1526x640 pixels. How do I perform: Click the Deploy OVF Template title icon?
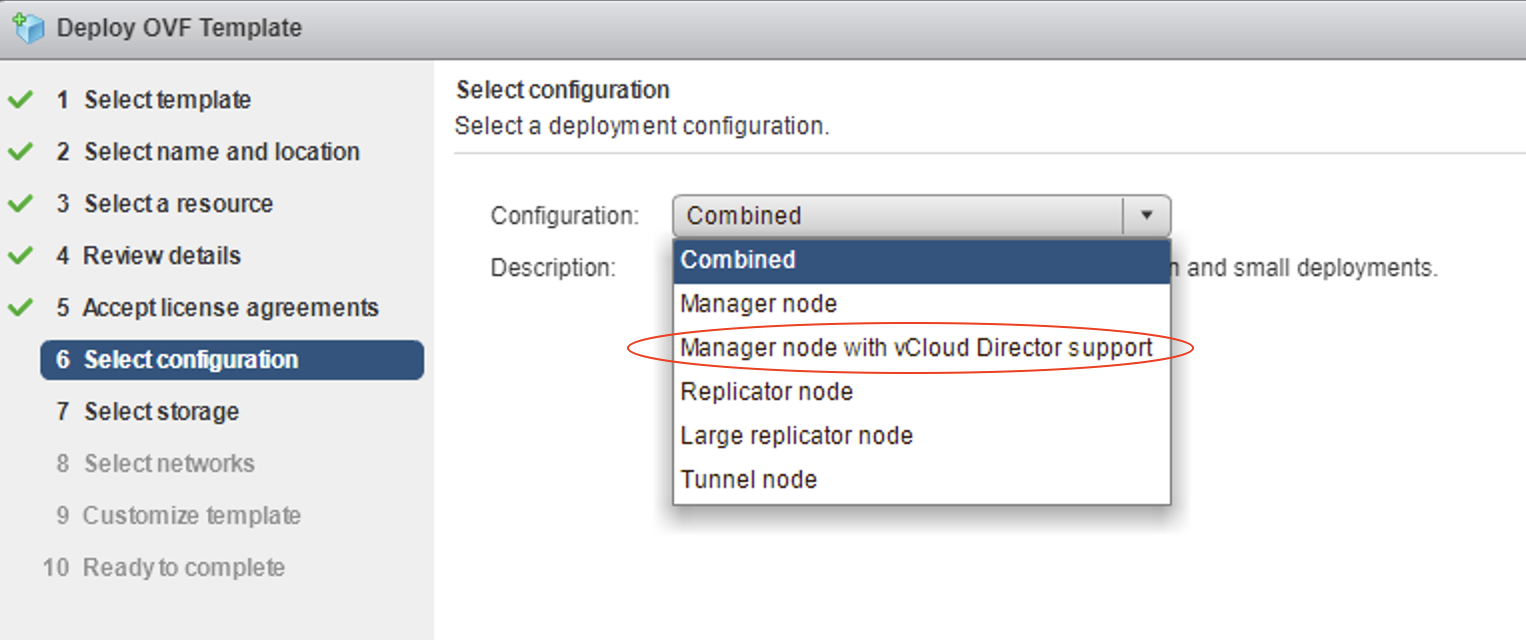tap(28, 28)
